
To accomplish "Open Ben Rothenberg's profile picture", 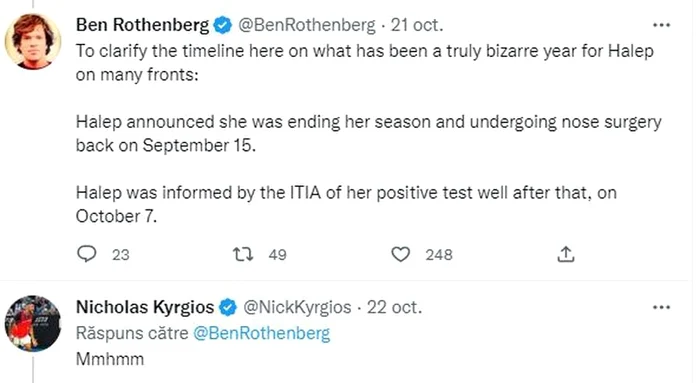I will click(33, 42).
